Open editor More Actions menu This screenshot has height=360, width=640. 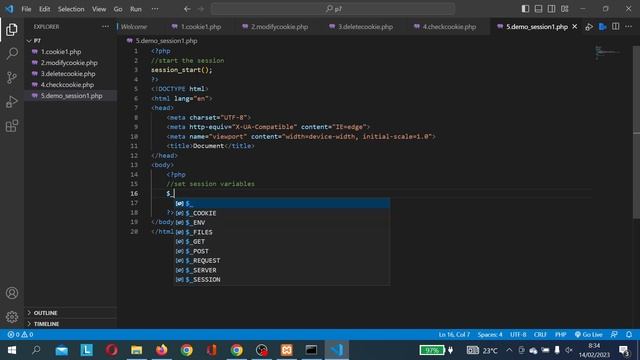coord(628,27)
